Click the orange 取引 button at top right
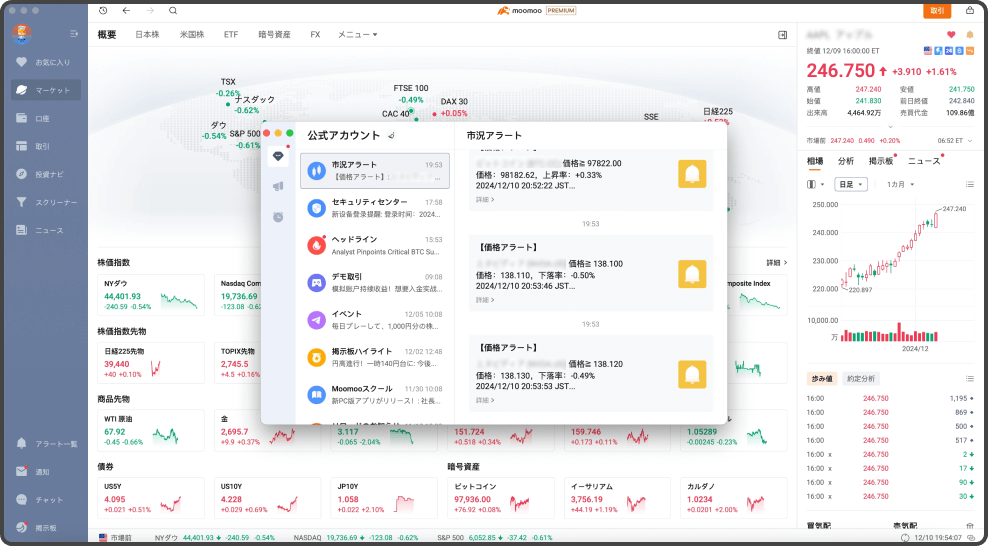Viewport: 988px width, 546px height. coord(937,11)
